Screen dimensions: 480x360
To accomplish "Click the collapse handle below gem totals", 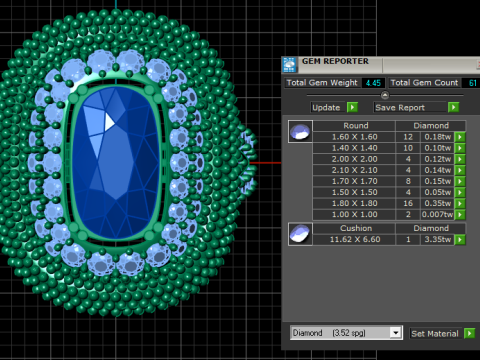I will [385, 95].
